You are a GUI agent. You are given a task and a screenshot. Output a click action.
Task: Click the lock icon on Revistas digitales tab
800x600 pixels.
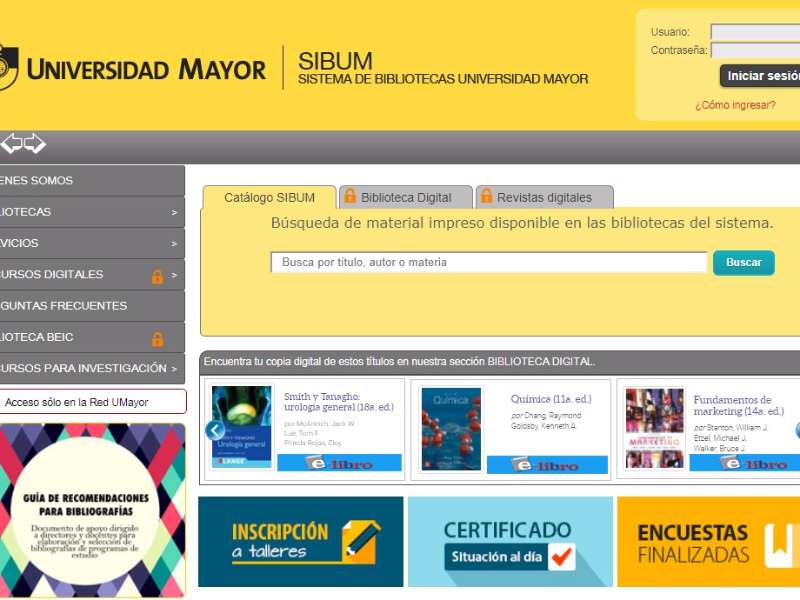click(486, 196)
